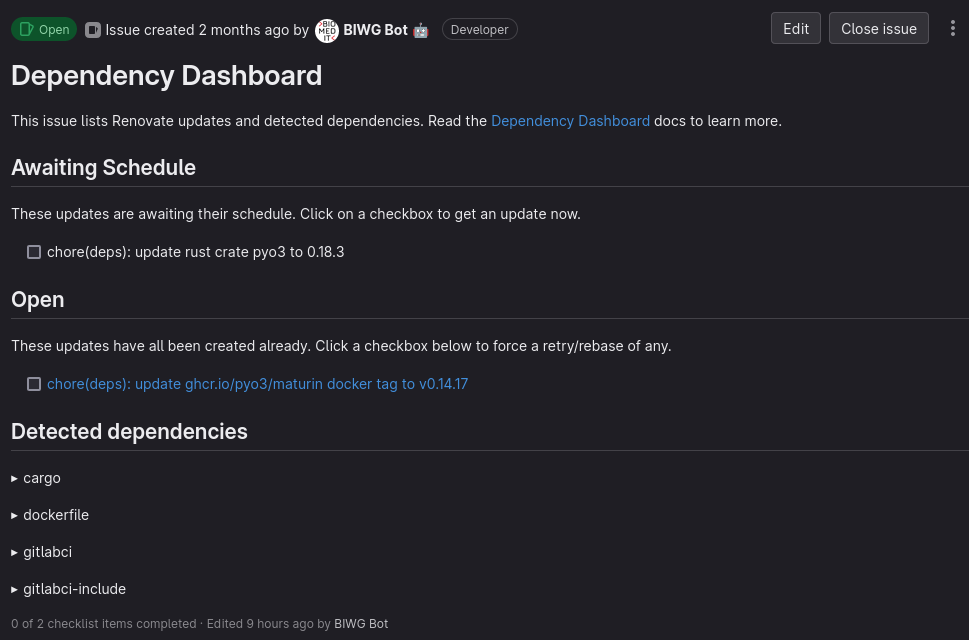The width and height of the screenshot is (969, 640).
Task: Check the maturin docker tag rebase checkbox
Action: (x=34, y=384)
